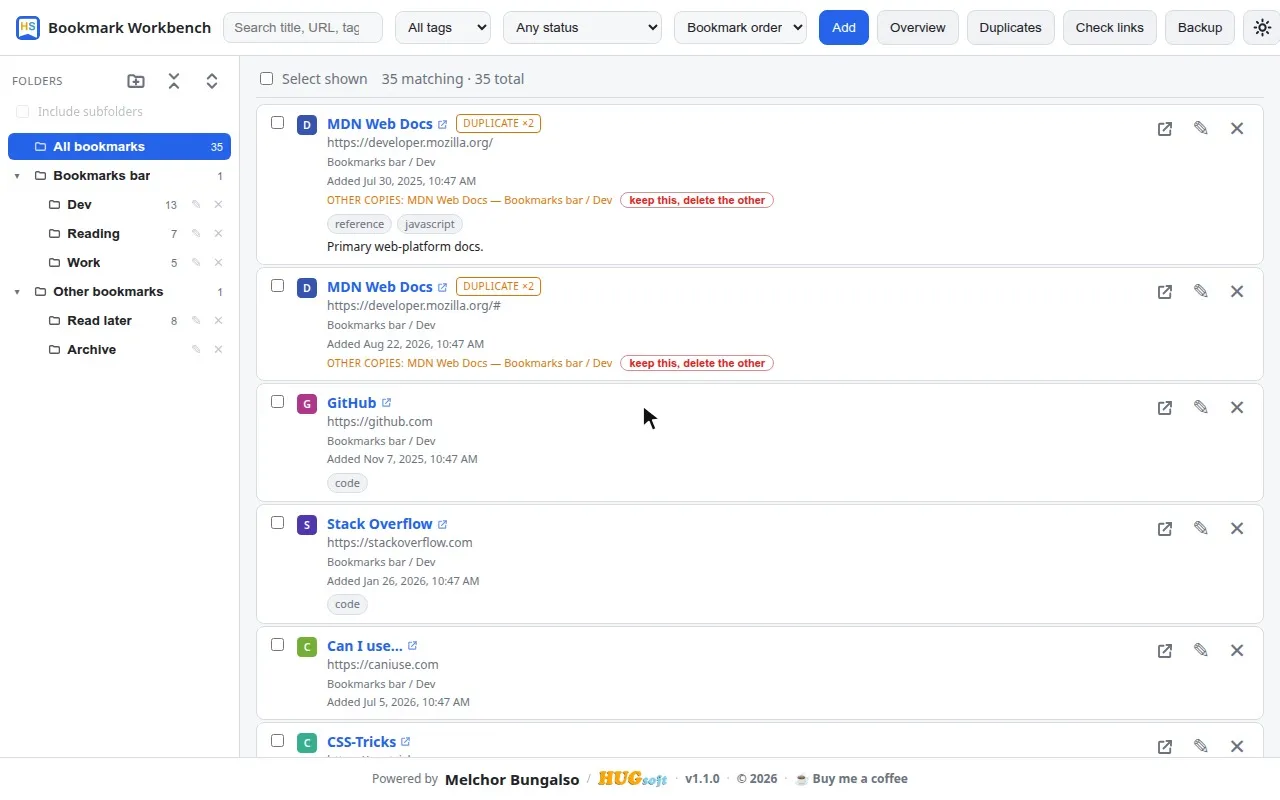1280x800 pixels.
Task: Edit the GitHub bookmark
Action: [x=1201, y=407]
